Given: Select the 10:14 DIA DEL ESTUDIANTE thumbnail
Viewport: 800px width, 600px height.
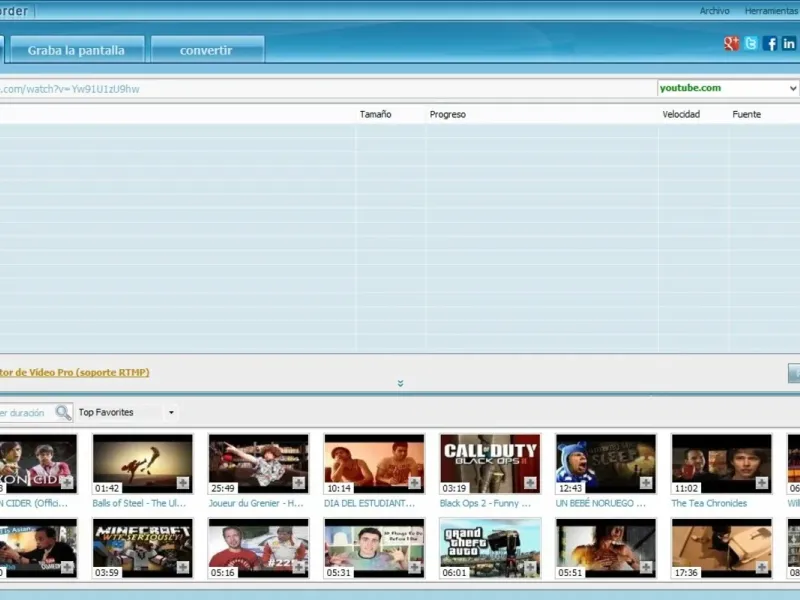Looking at the screenshot, I should coord(374,464).
